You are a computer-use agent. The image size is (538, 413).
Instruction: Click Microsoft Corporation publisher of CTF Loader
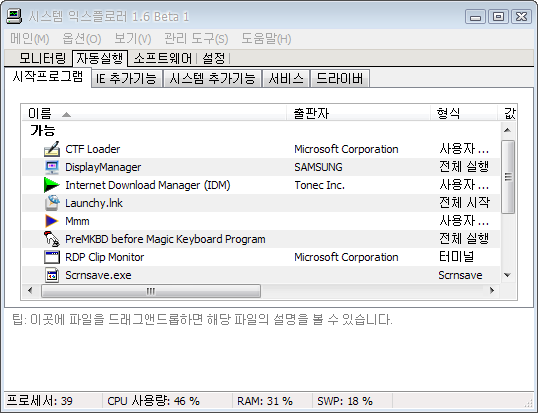tap(346, 149)
